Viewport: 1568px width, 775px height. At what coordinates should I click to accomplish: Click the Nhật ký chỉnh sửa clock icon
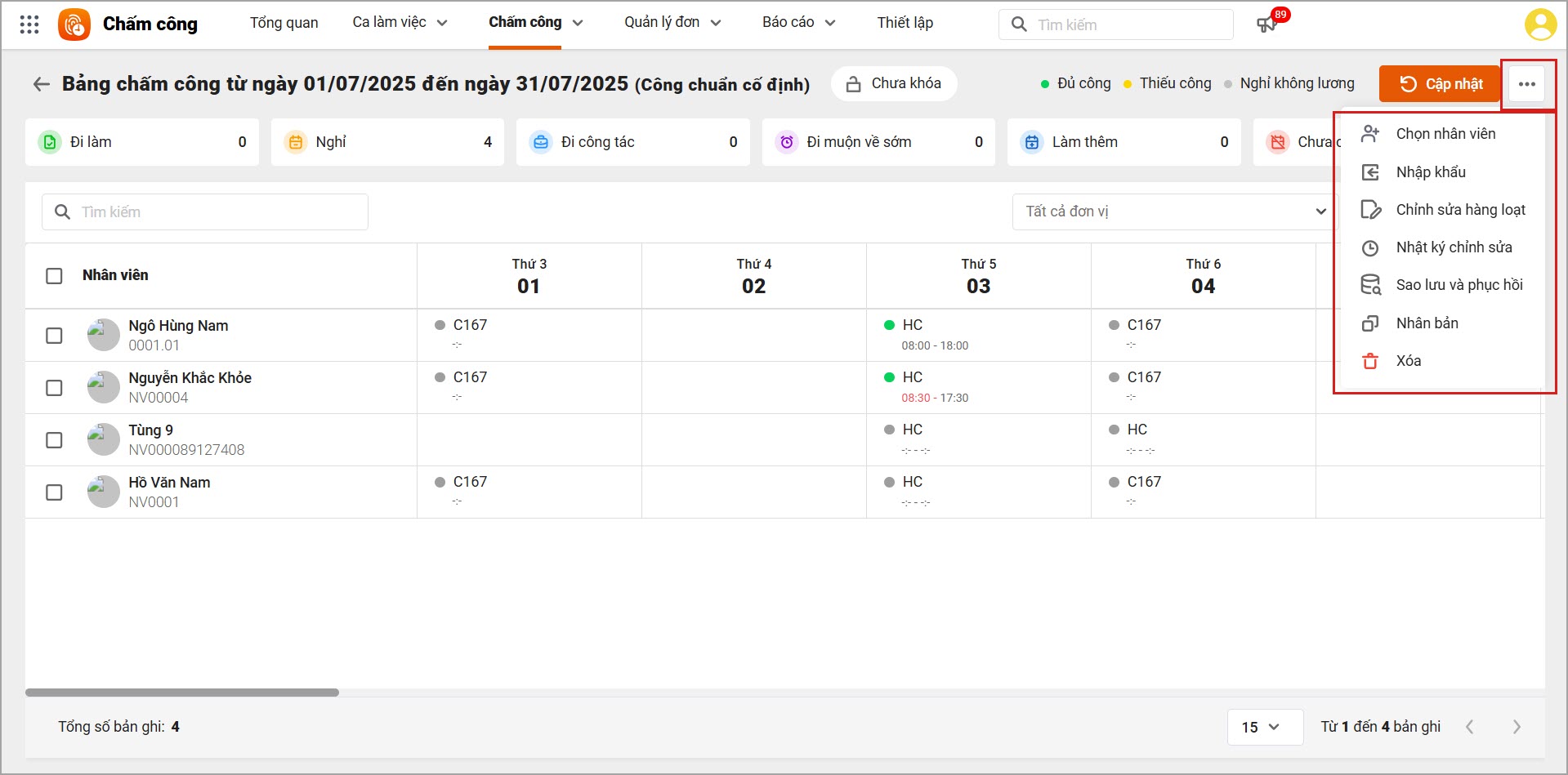(1370, 247)
